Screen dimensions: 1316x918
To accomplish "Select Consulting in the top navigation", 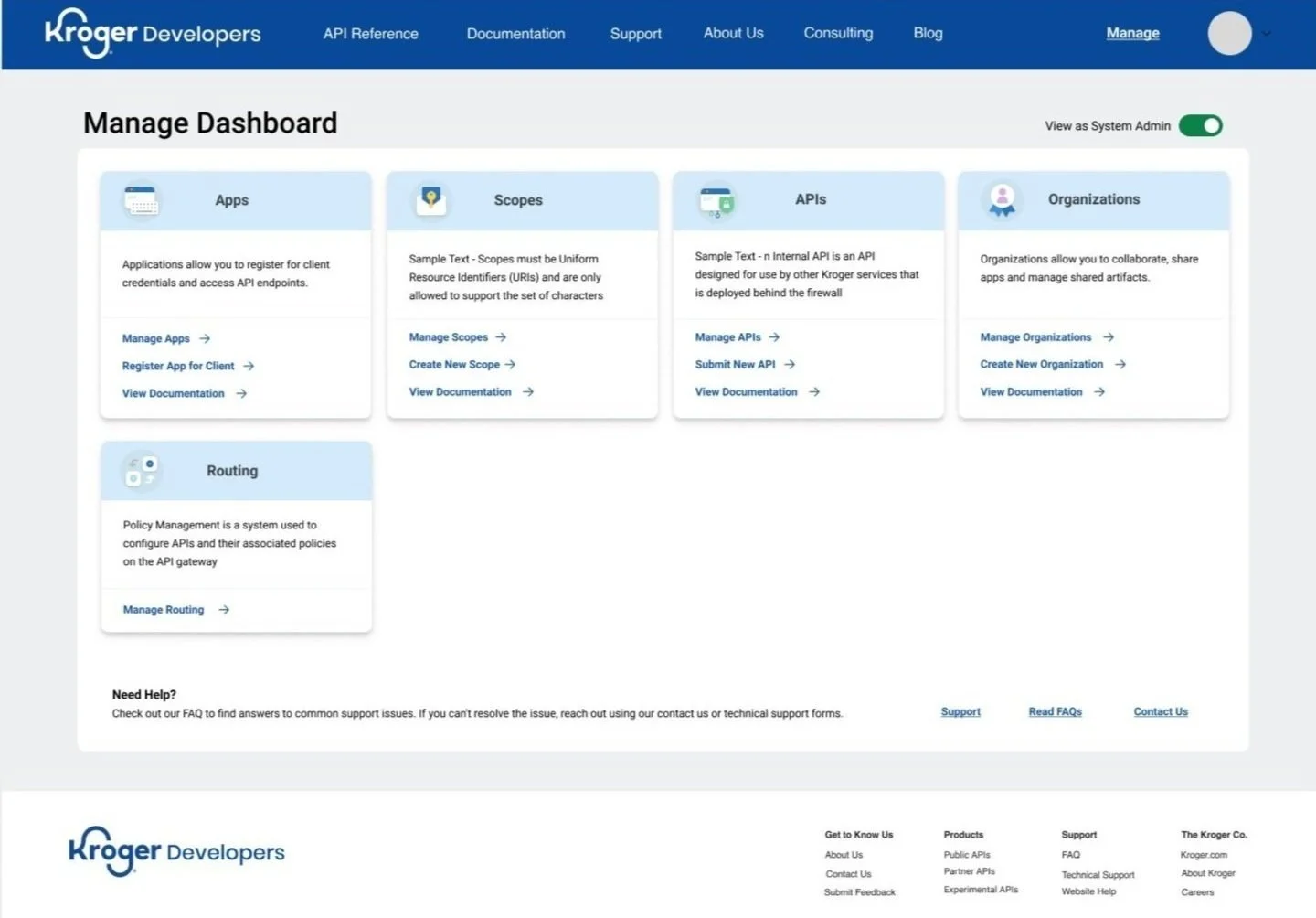I will click(x=839, y=33).
